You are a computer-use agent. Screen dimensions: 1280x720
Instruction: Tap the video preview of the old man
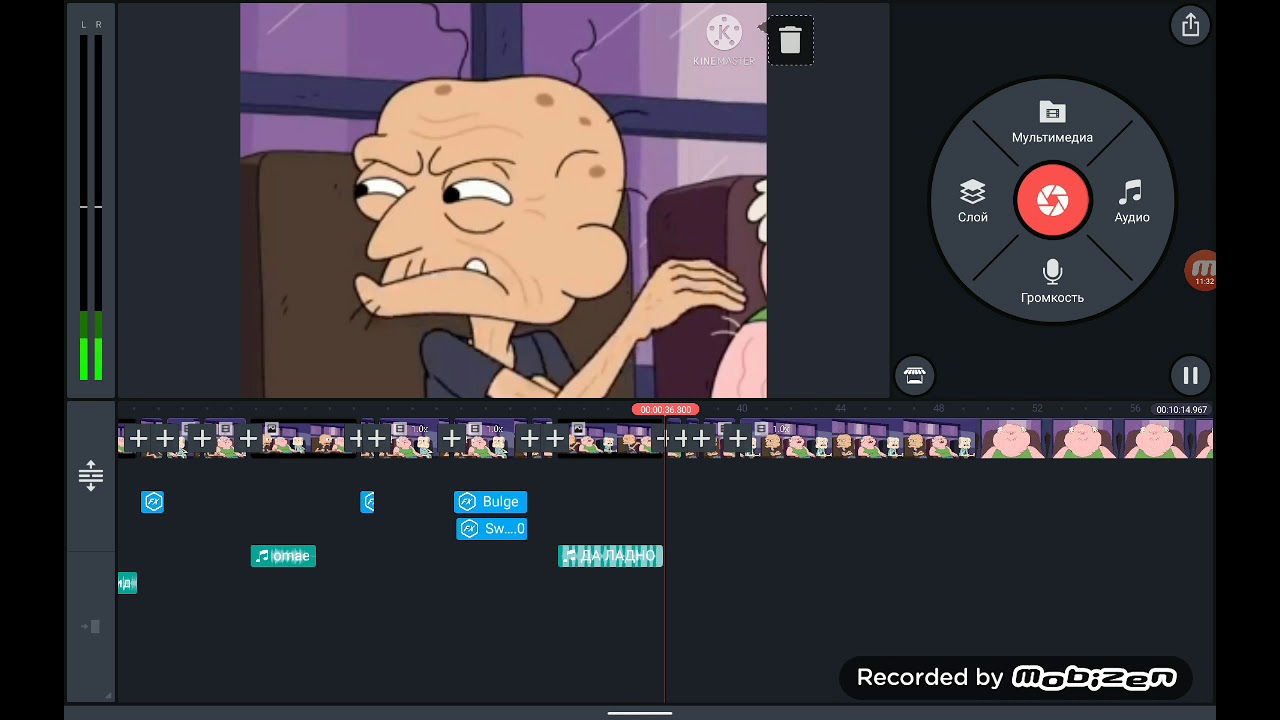(x=503, y=200)
